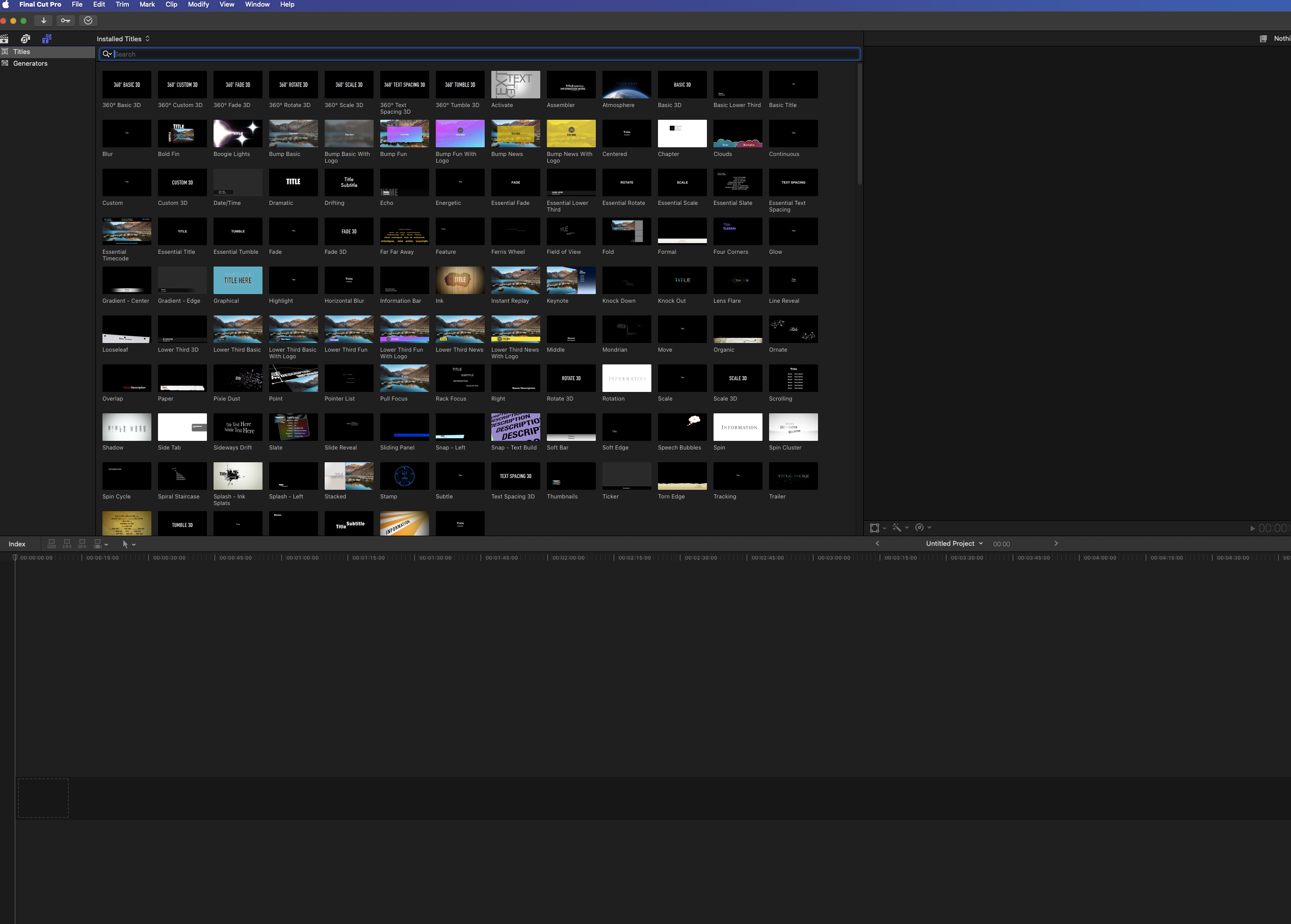Click the Retime speedometer icon
1291x924 pixels.
coord(919,528)
